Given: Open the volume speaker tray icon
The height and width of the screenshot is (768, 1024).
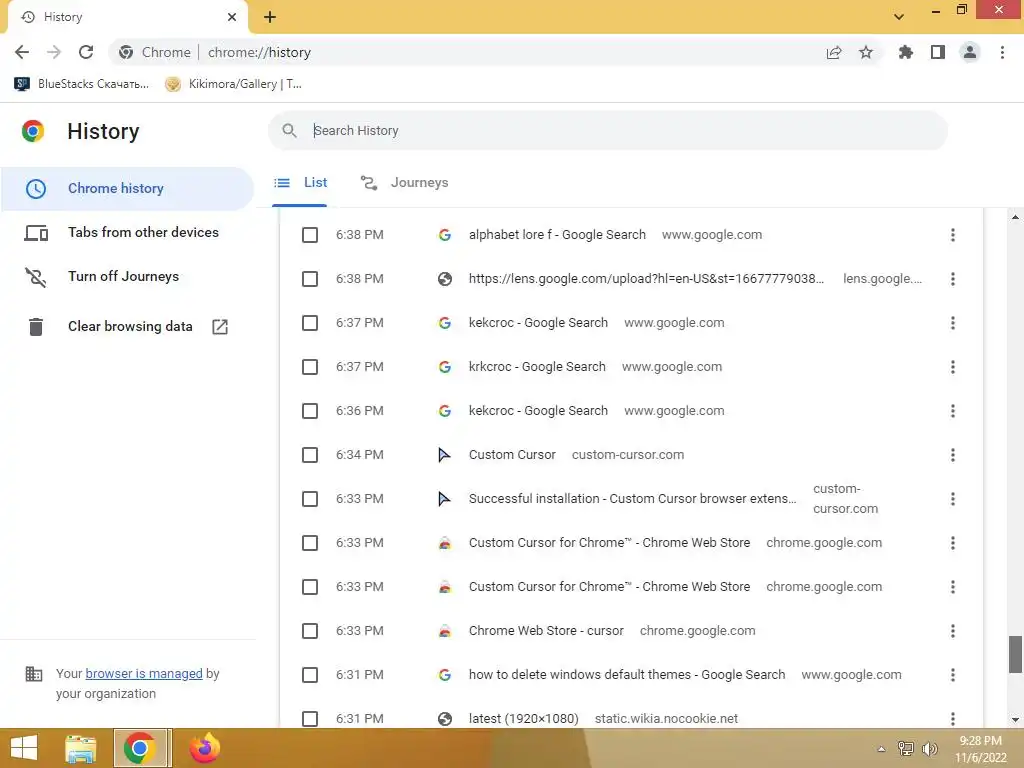Looking at the screenshot, I should click(929, 749).
